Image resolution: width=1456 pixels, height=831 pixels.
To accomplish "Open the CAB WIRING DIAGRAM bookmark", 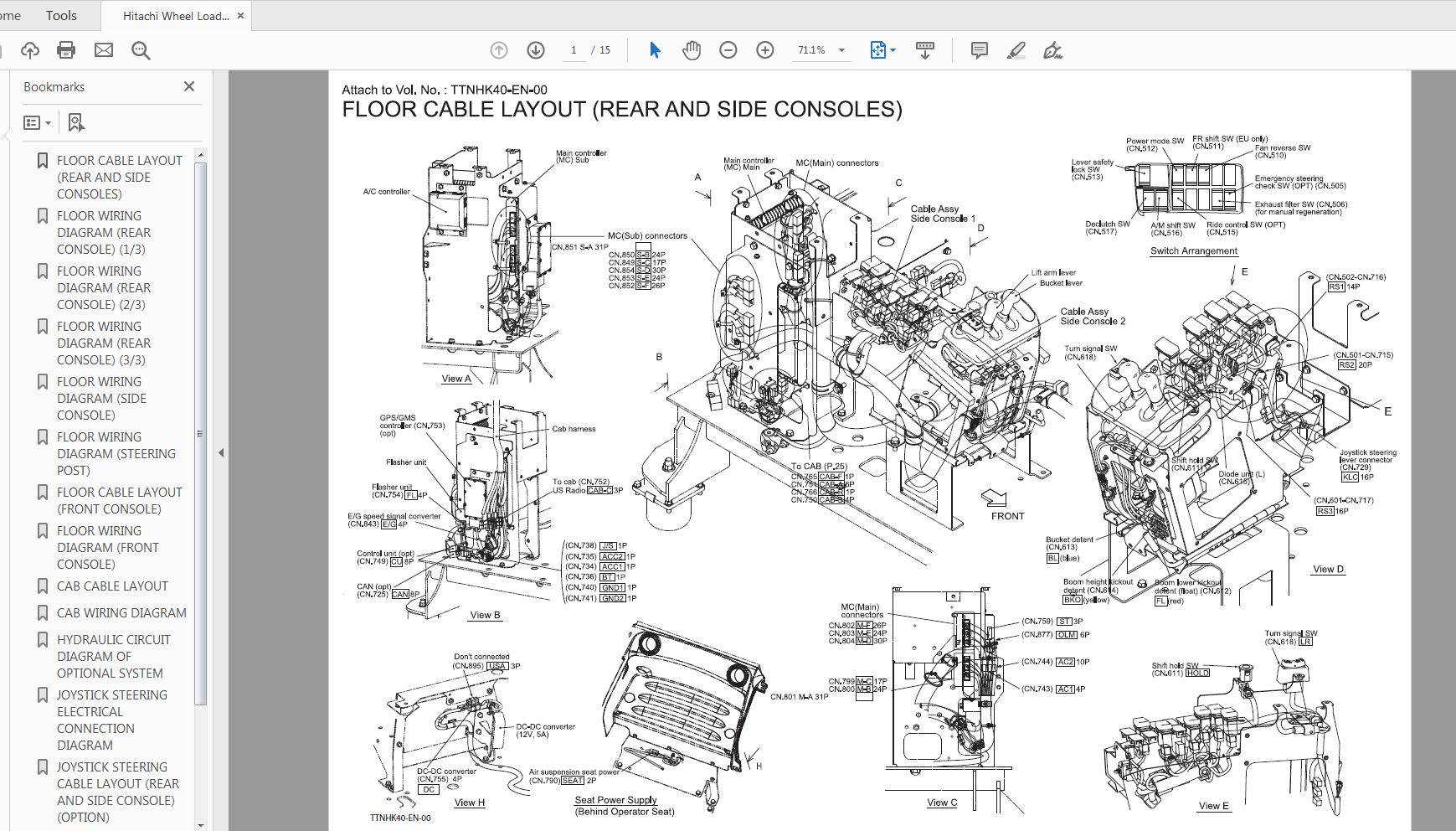I will click(x=120, y=612).
